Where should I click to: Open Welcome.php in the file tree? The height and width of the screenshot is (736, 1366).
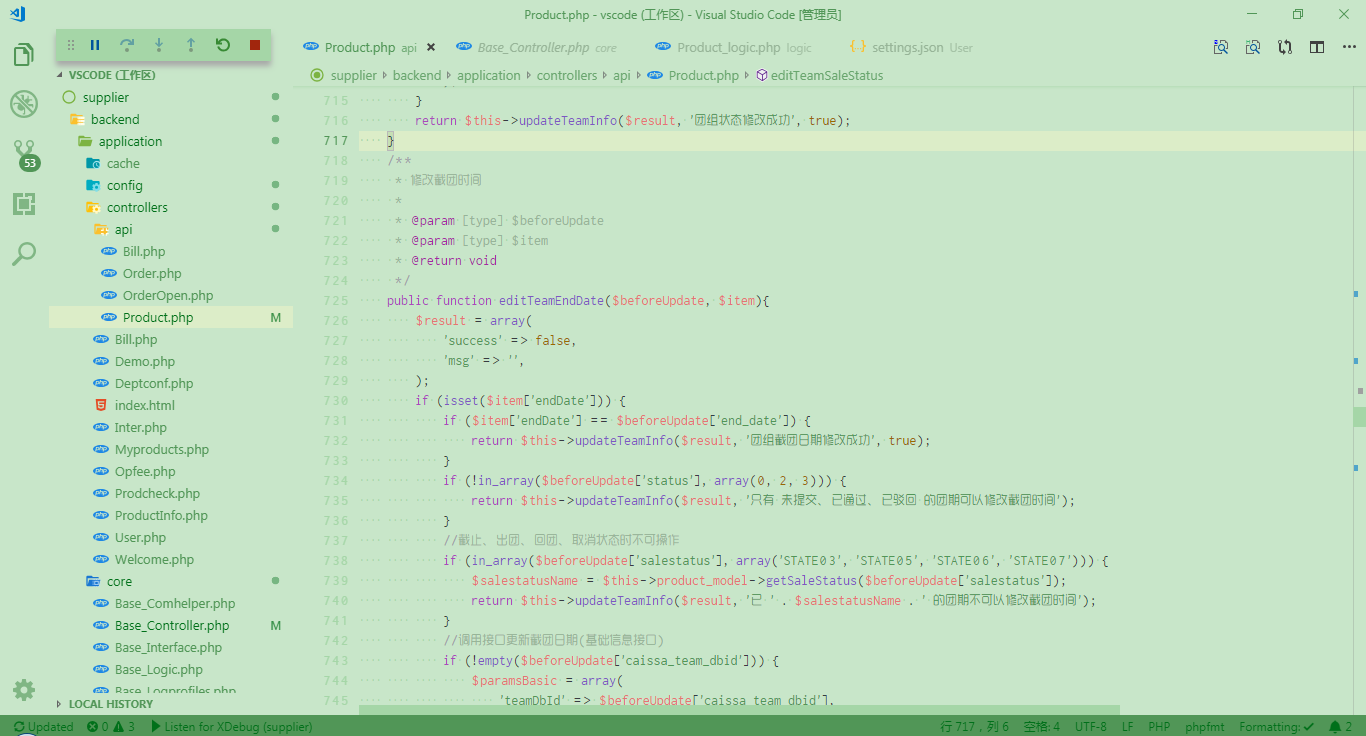(154, 559)
